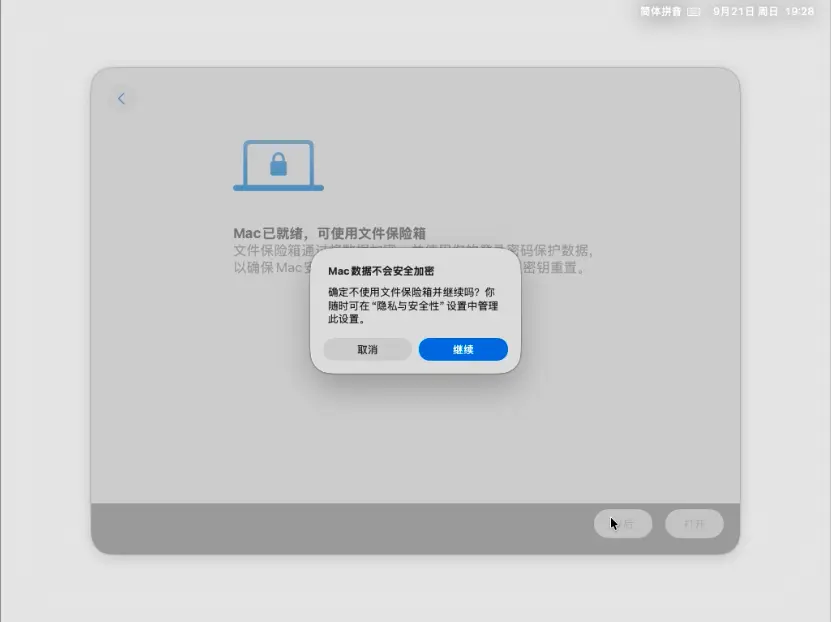Click the locked laptop FileVault icon
The image size is (831, 622).
[278, 165]
